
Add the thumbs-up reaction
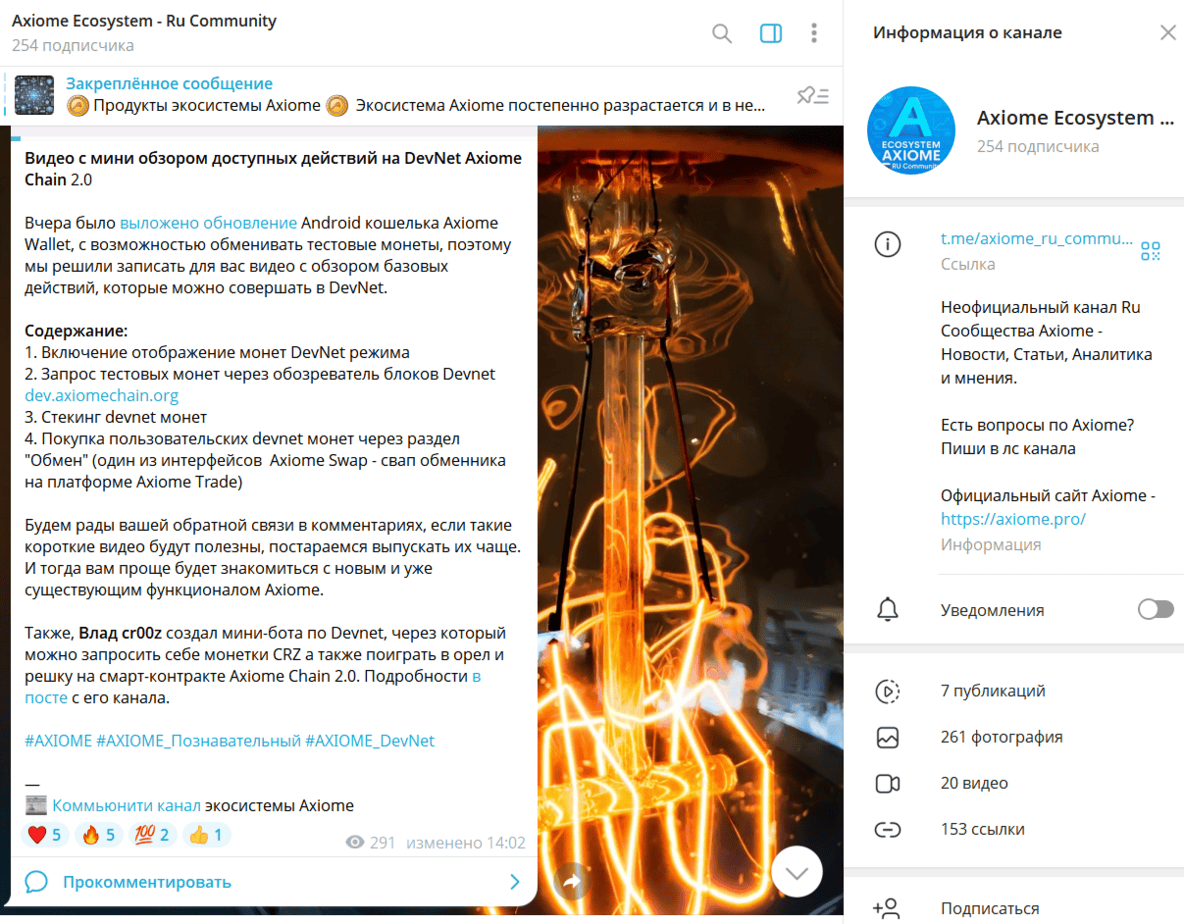coord(206,835)
